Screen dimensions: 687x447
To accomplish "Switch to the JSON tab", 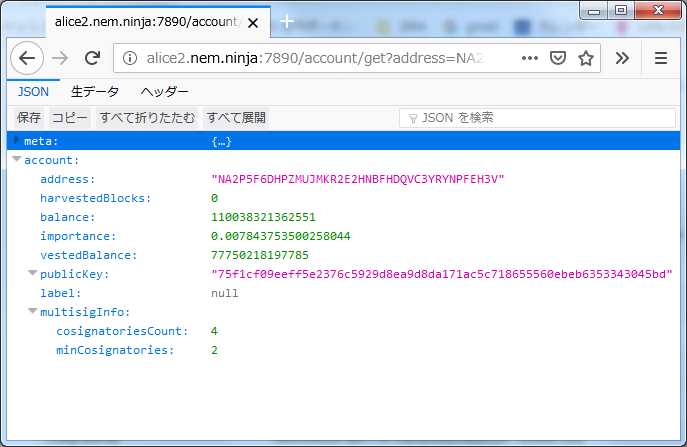I will point(33,92).
